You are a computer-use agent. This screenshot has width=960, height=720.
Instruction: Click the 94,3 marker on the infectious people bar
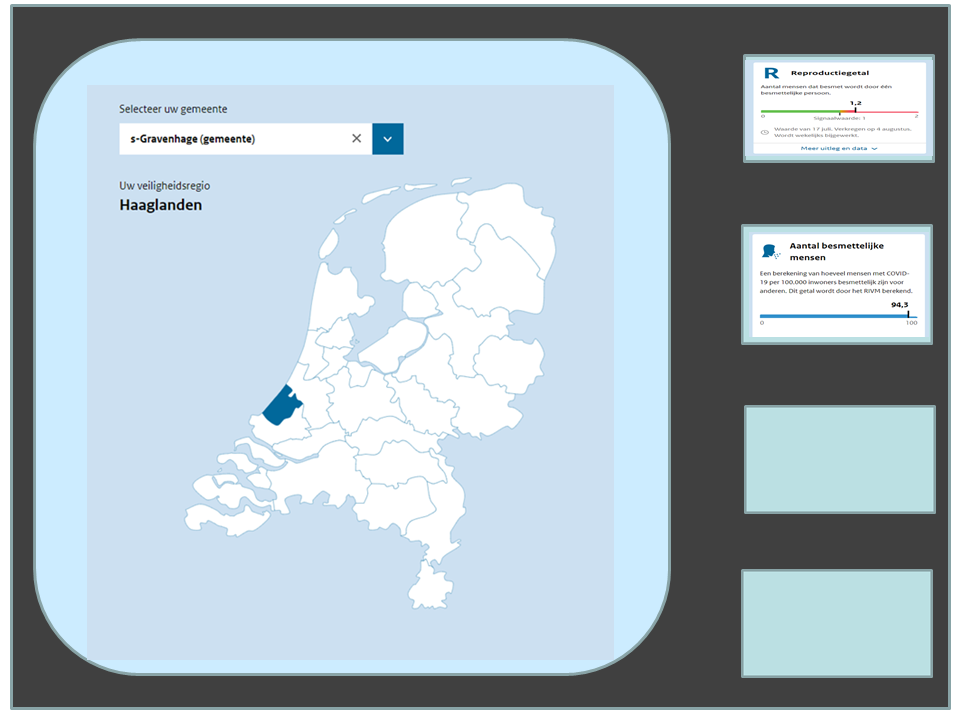click(x=907, y=314)
